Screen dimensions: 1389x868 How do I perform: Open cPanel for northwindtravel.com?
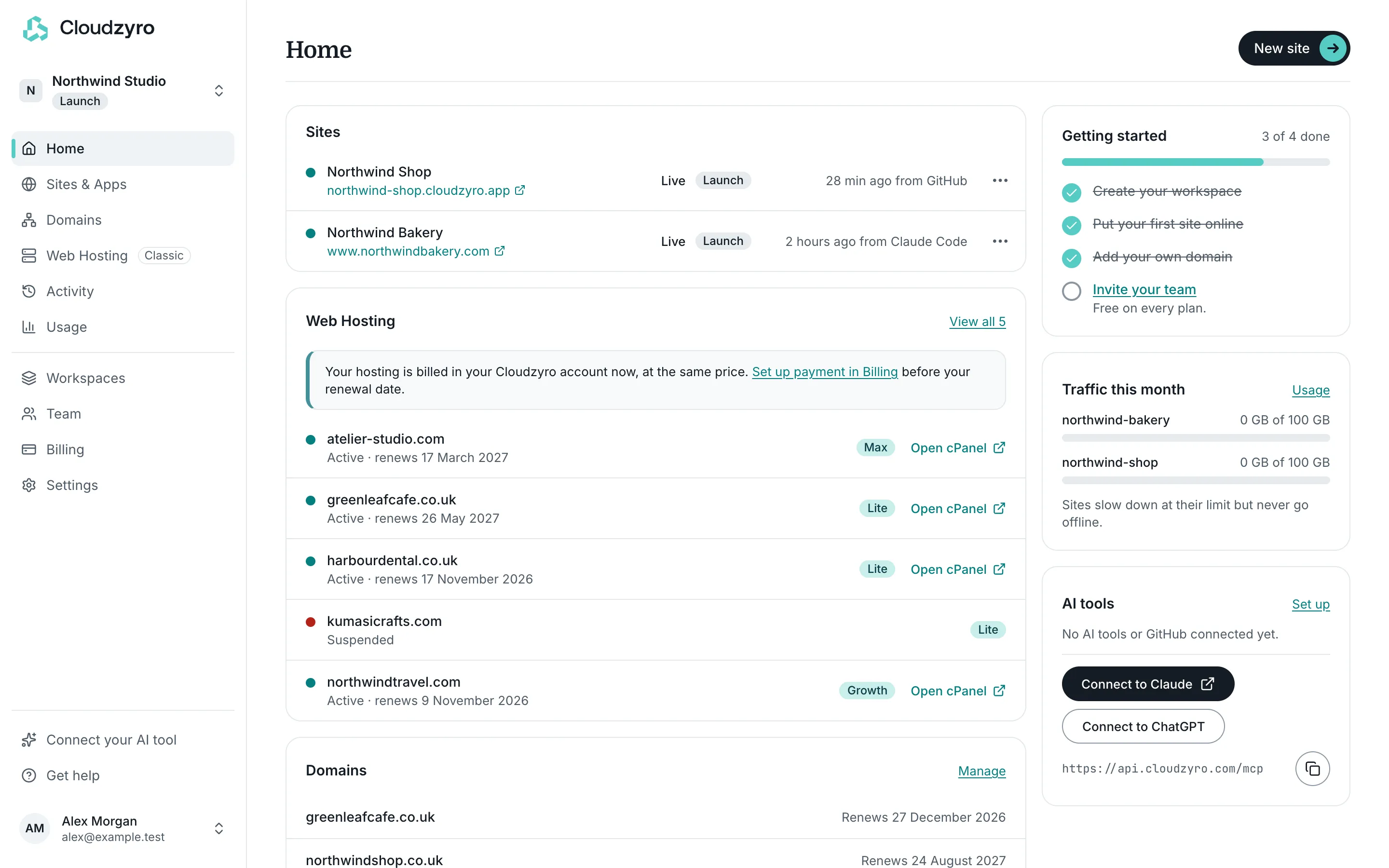click(957, 691)
